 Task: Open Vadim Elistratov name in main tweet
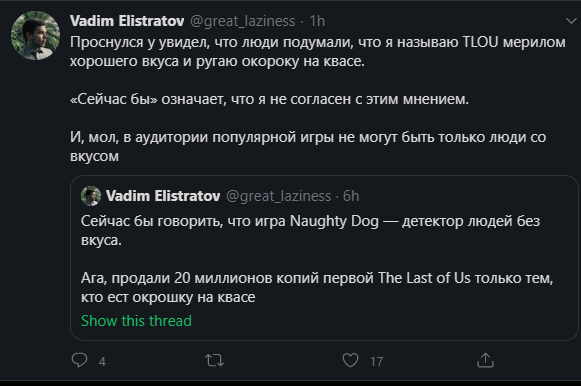(127, 21)
